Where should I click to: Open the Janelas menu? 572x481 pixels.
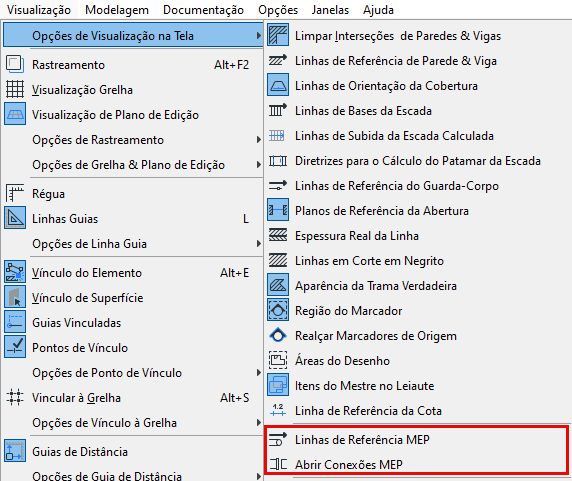[x=330, y=9]
